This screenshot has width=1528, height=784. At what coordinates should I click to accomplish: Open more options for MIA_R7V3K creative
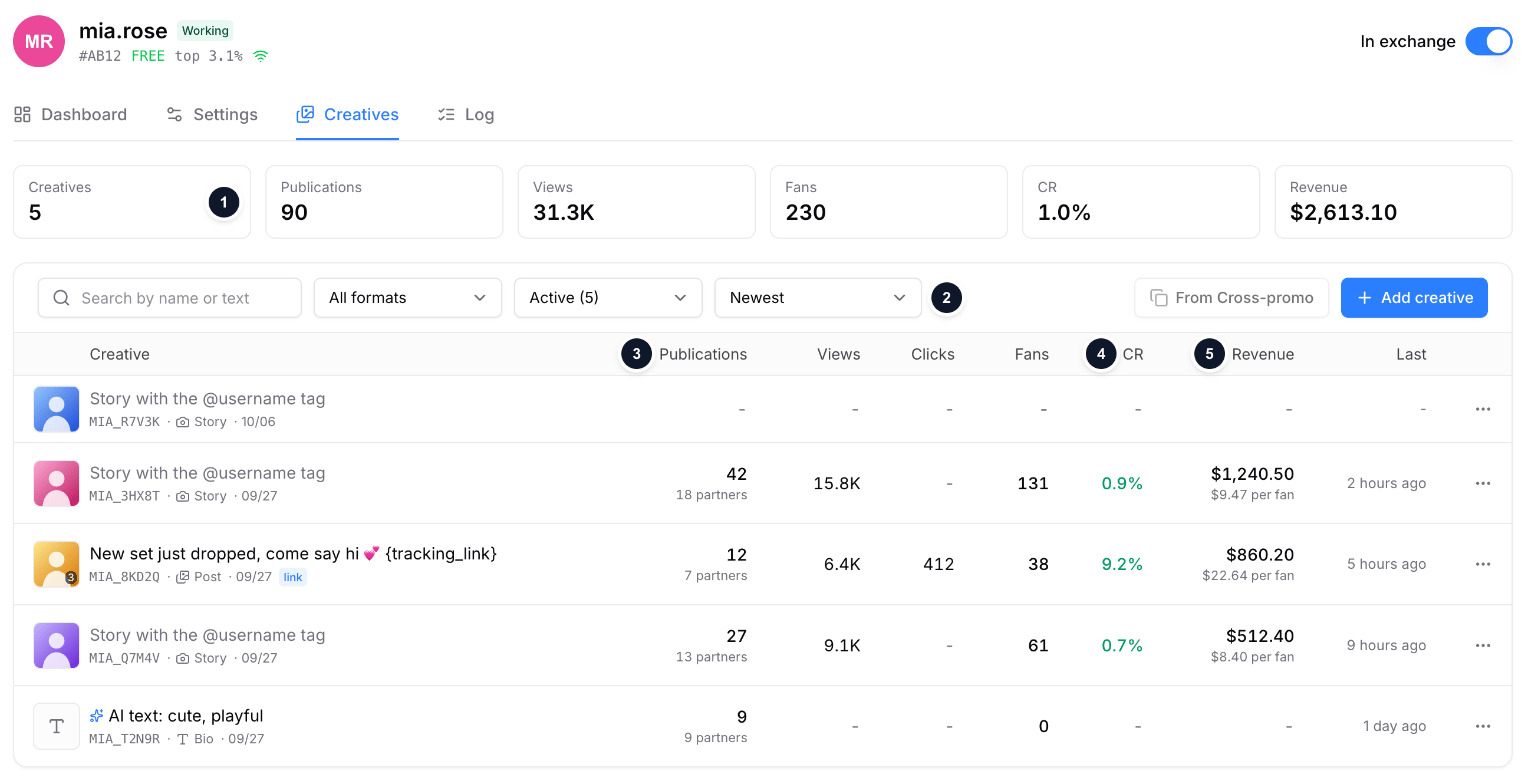click(x=1483, y=409)
